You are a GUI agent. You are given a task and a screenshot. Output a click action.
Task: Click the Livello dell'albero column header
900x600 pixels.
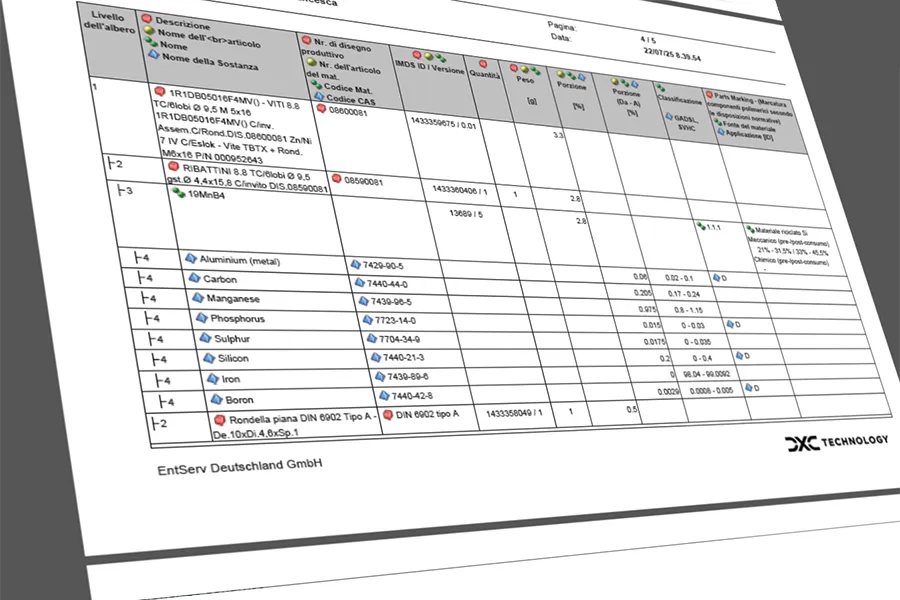(x=108, y=21)
